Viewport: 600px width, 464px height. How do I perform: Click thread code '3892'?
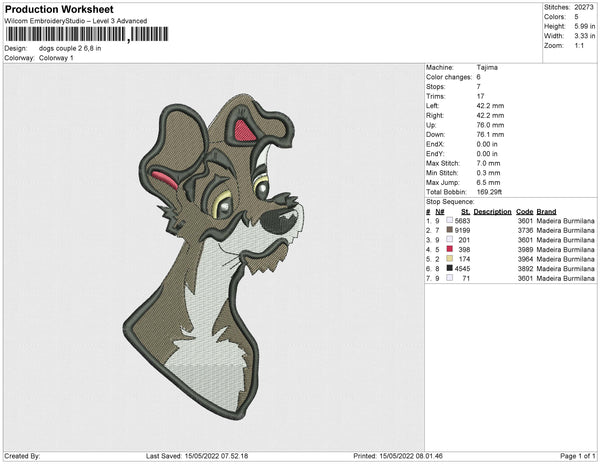(525, 269)
